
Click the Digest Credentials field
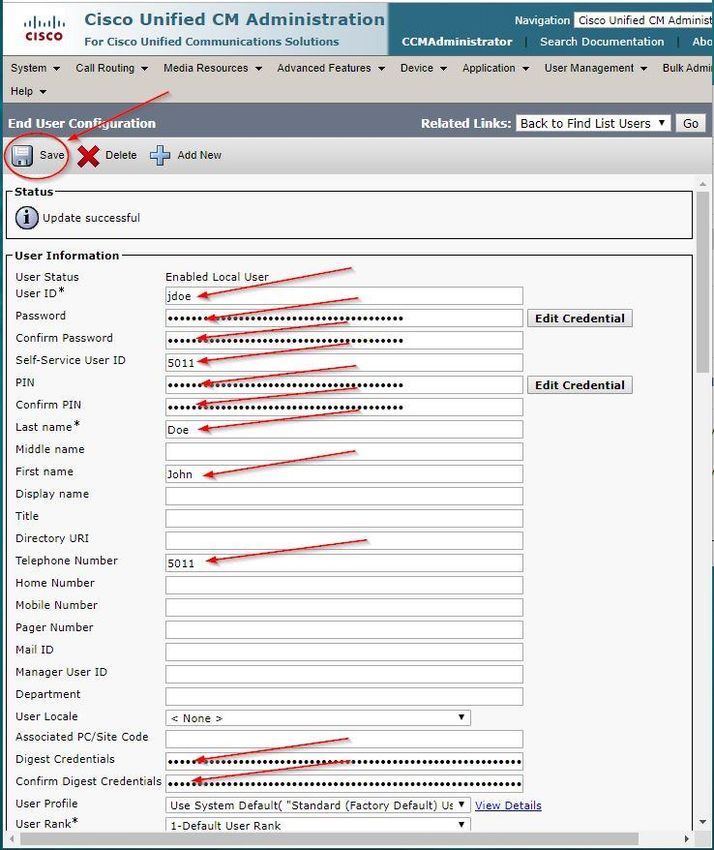[344, 761]
